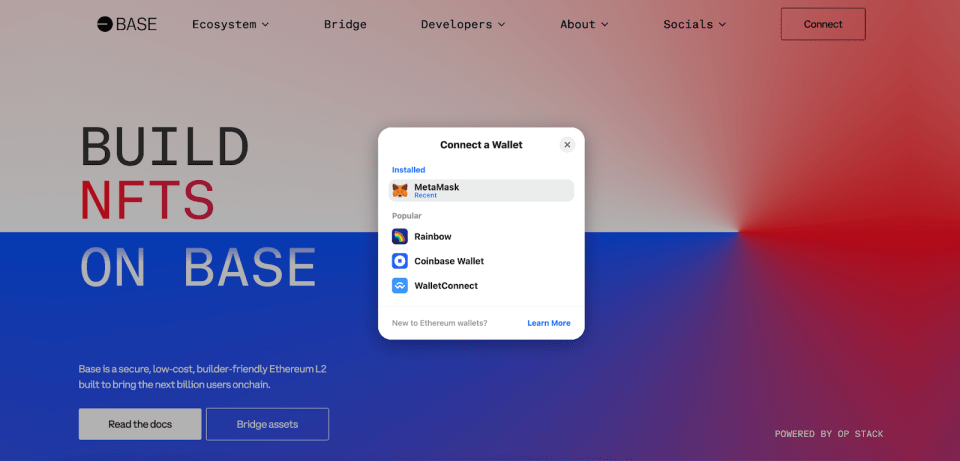
Task: Click the Read the docs button
Action: pyautogui.click(x=140, y=424)
